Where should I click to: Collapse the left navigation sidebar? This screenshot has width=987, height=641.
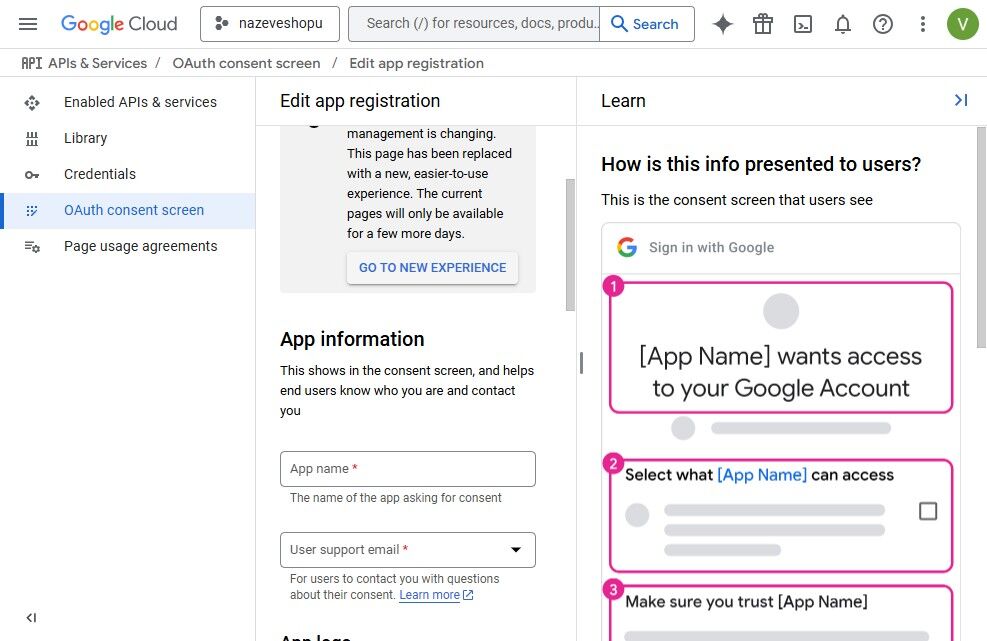31,618
